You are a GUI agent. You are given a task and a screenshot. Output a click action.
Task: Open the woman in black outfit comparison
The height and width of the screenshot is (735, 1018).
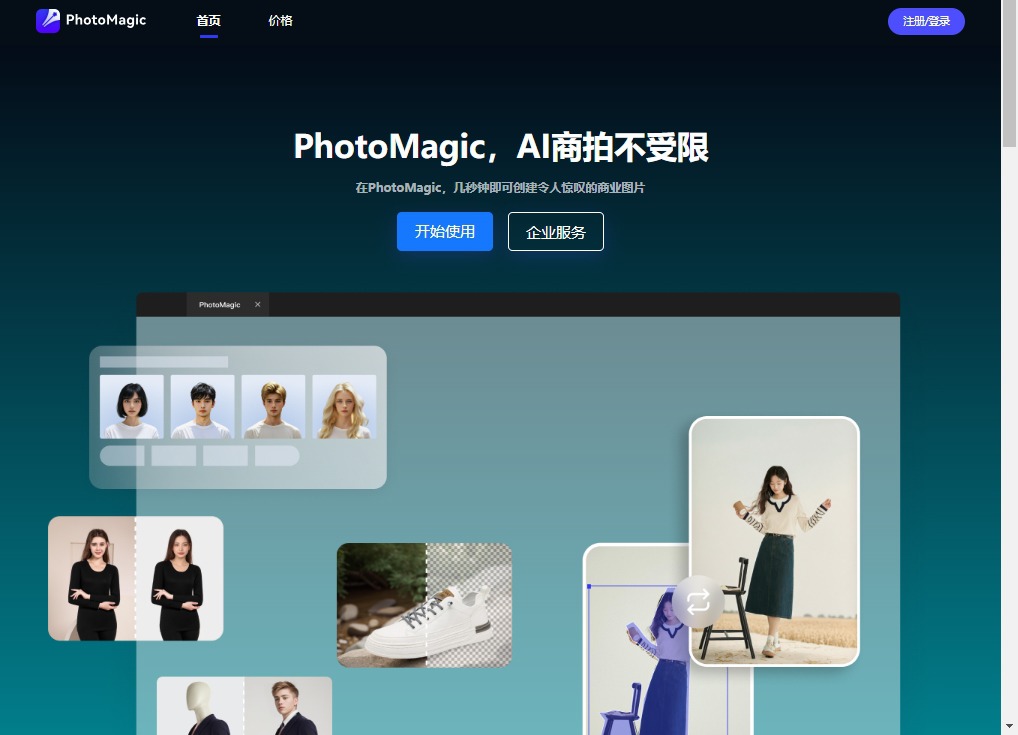tap(136, 579)
